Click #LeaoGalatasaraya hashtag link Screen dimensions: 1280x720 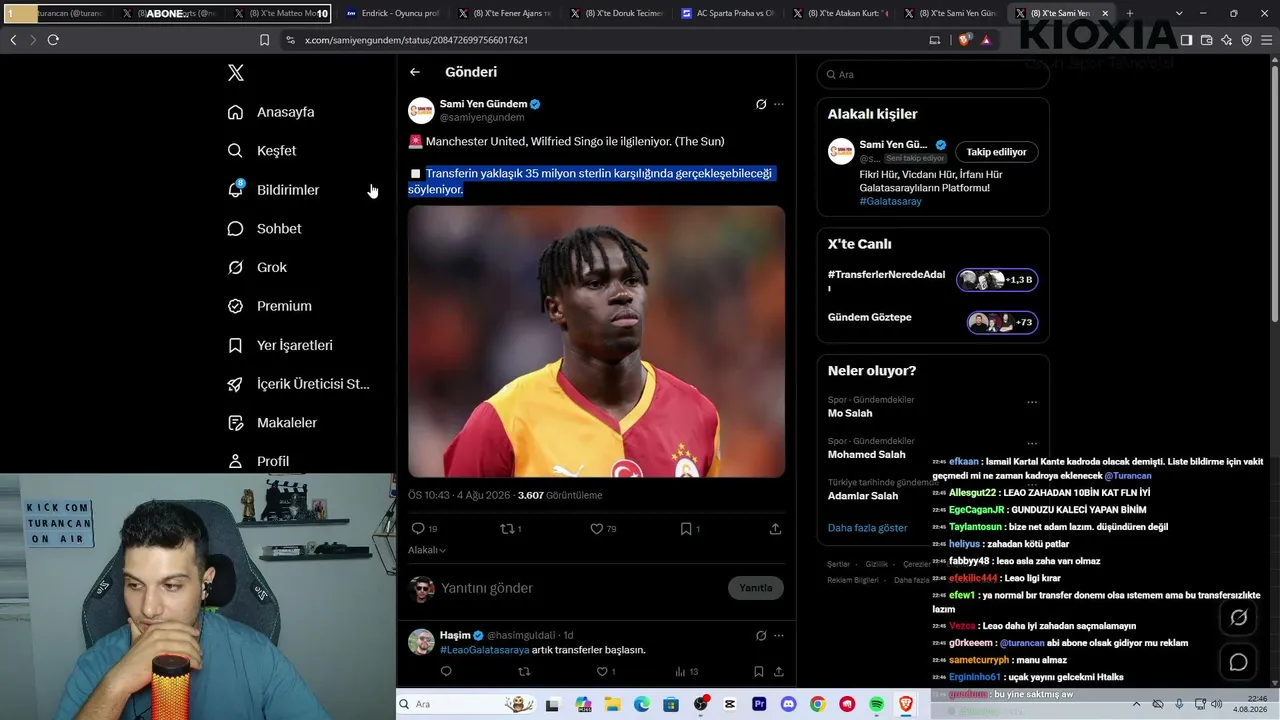[x=485, y=650]
